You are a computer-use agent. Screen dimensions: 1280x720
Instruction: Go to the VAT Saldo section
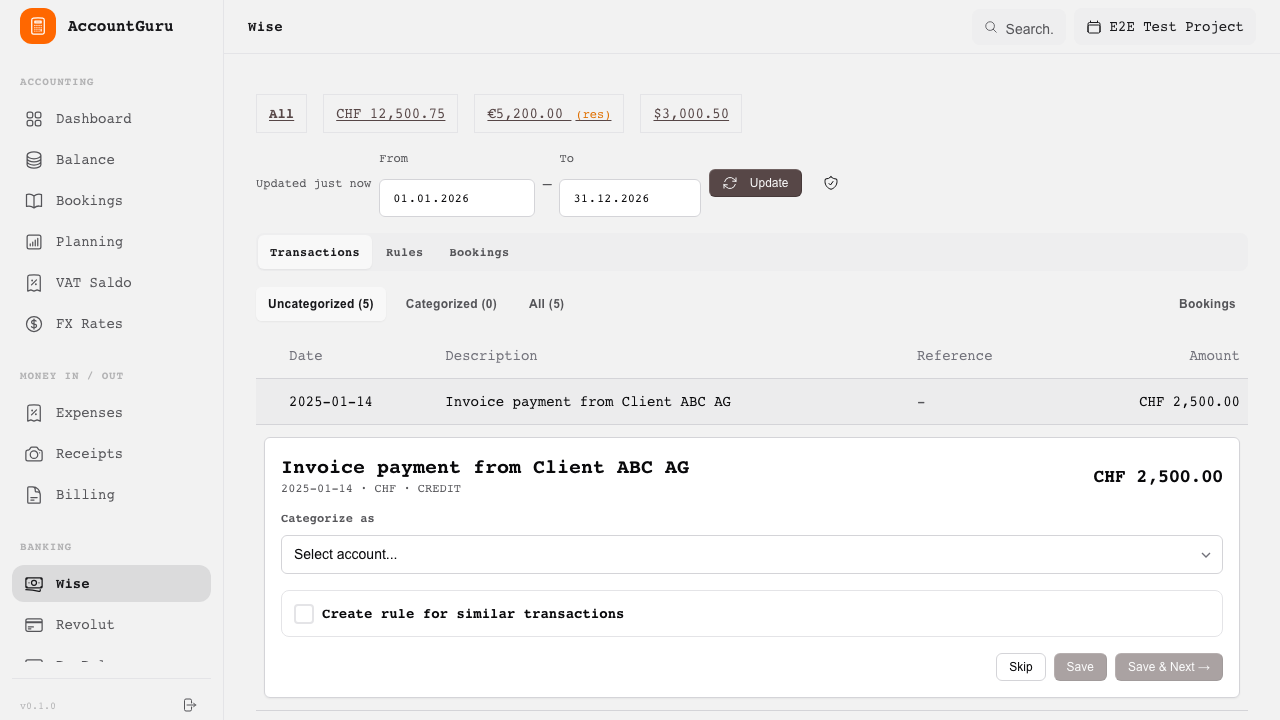tap(93, 283)
